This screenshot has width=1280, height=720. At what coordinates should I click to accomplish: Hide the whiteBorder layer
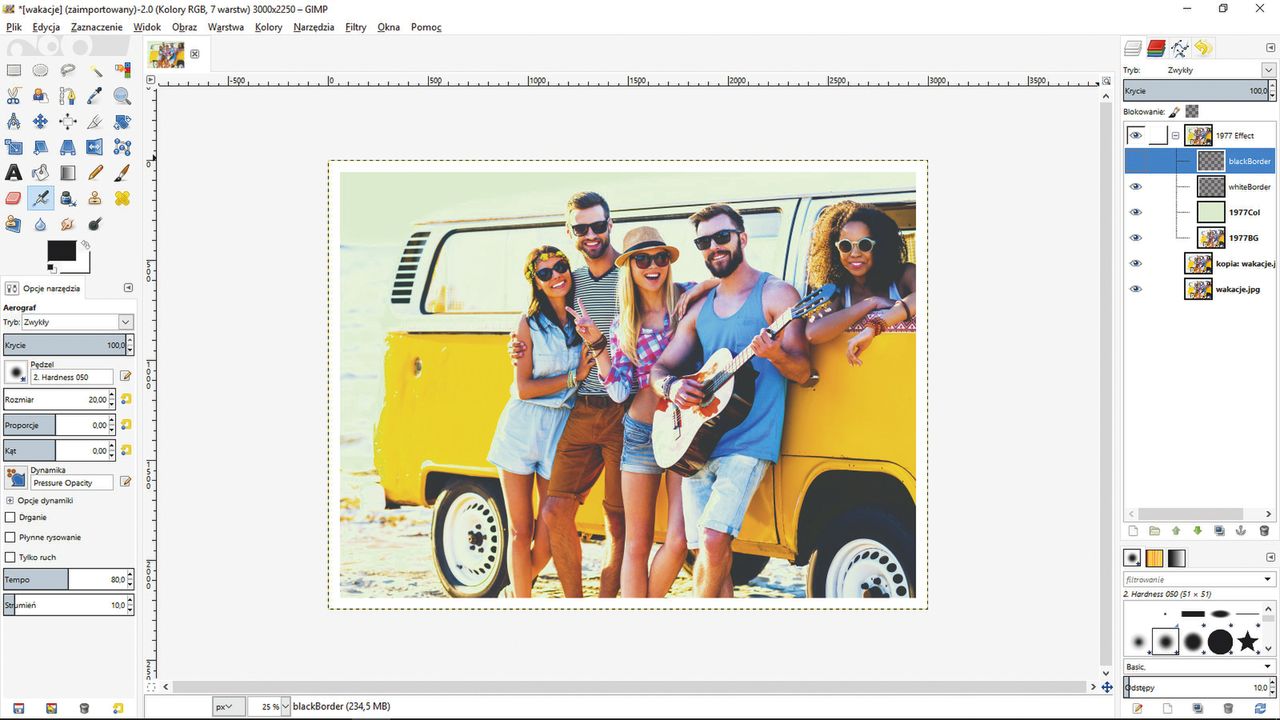point(1135,187)
